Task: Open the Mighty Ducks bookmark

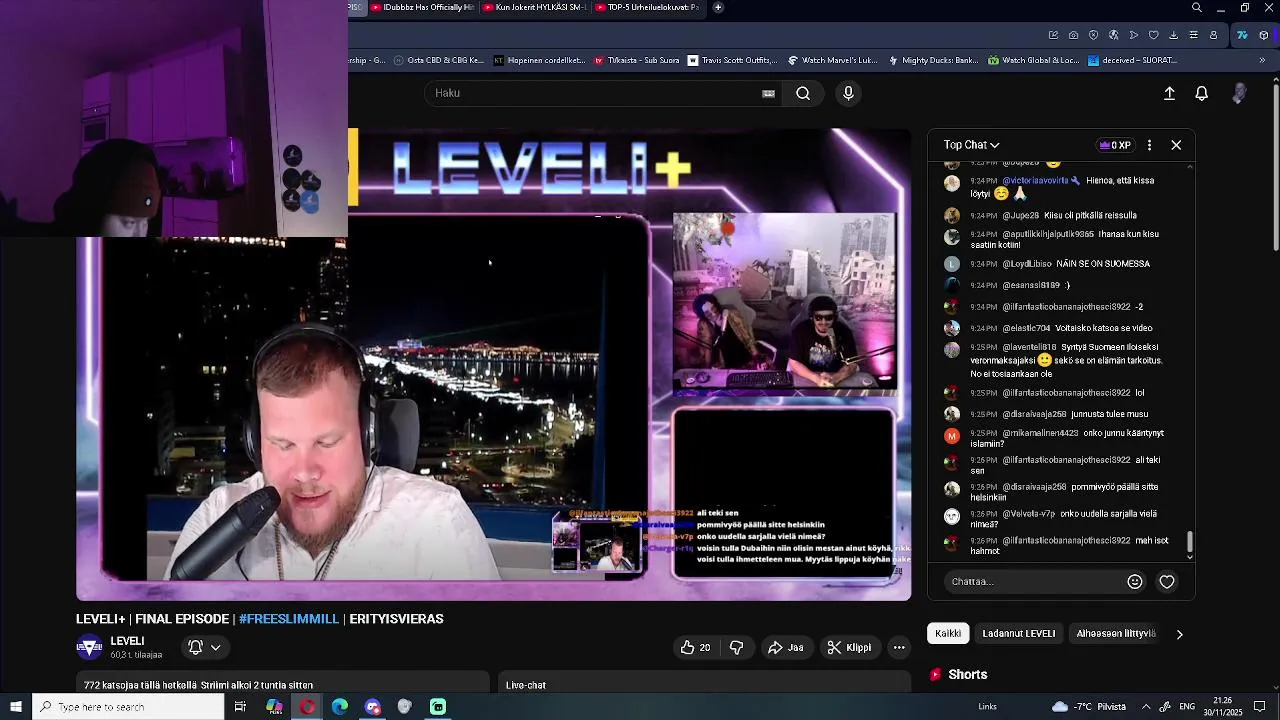Action: pos(934,60)
